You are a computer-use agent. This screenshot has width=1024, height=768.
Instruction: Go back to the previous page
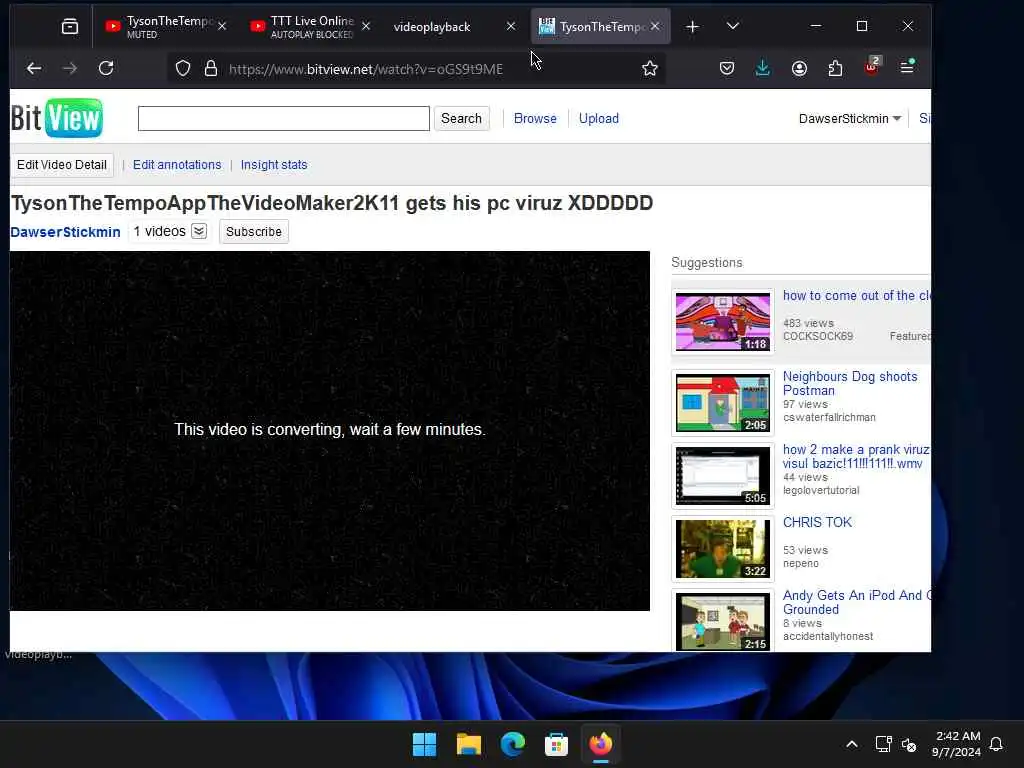point(34,68)
